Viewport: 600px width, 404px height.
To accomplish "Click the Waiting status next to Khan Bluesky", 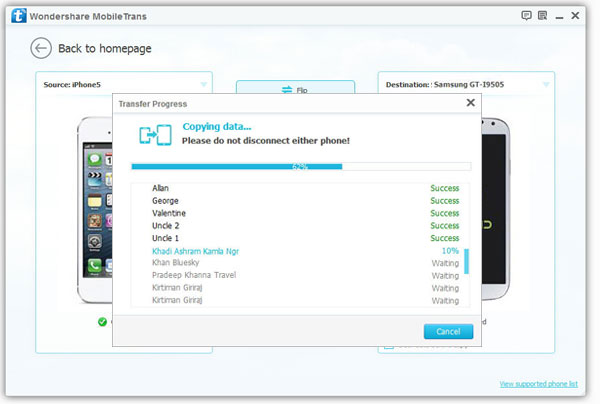I will [x=445, y=263].
